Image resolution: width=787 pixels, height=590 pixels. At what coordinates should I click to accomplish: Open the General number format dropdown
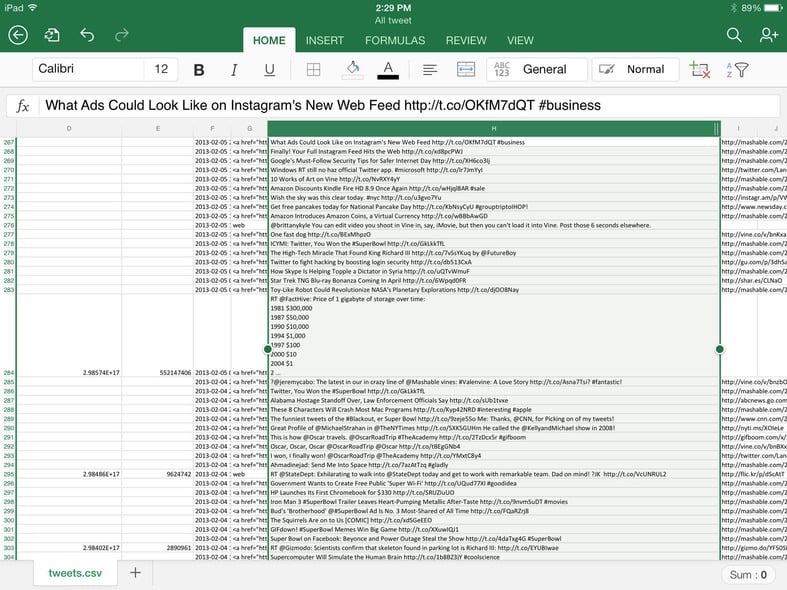pyautogui.click(x=537, y=69)
